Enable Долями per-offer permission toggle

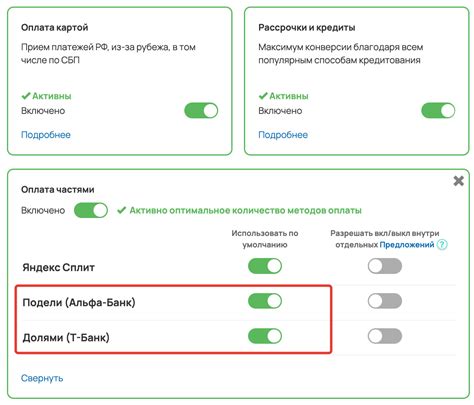(x=385, y=336)
